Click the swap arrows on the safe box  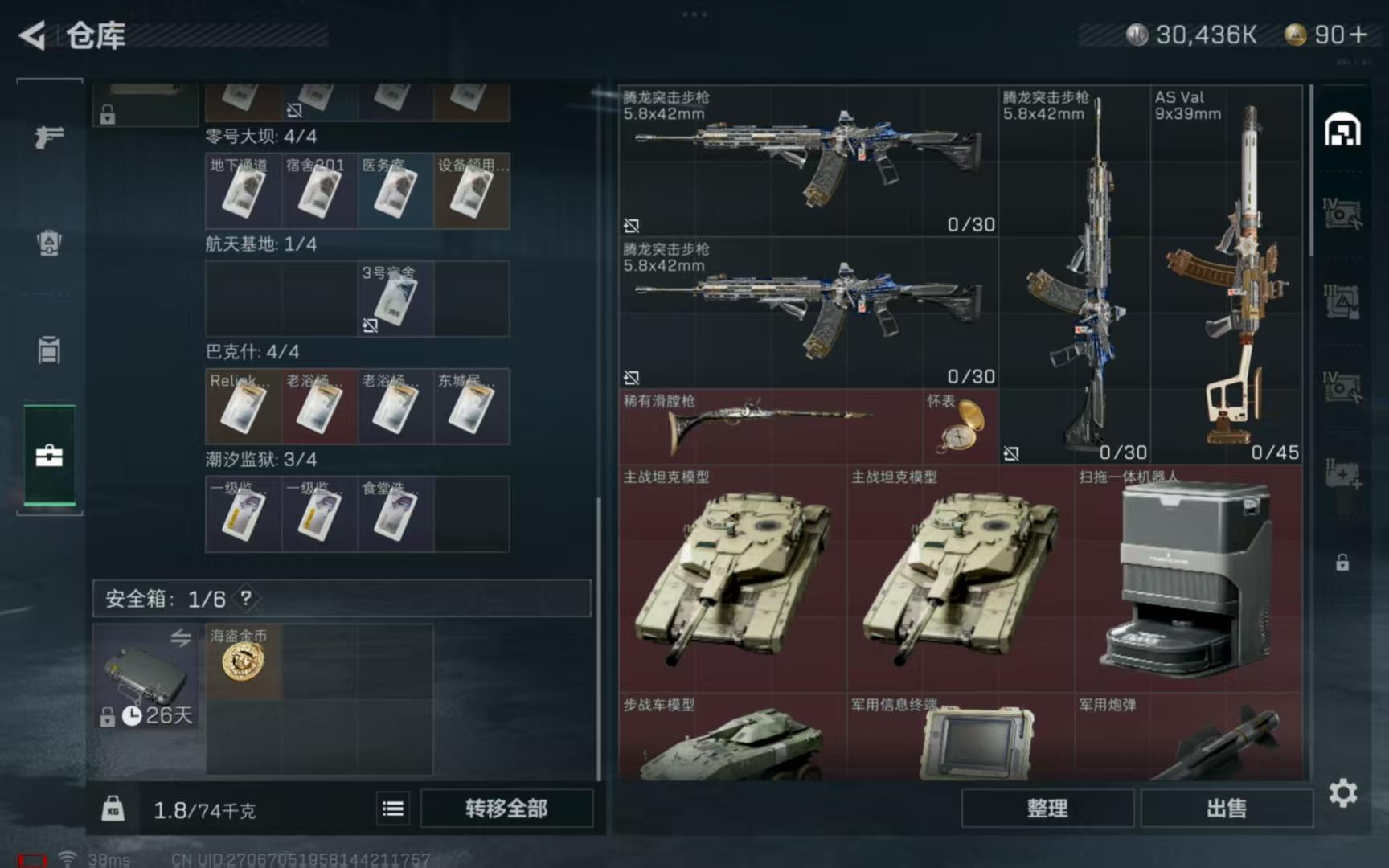(x=181, y=637)
